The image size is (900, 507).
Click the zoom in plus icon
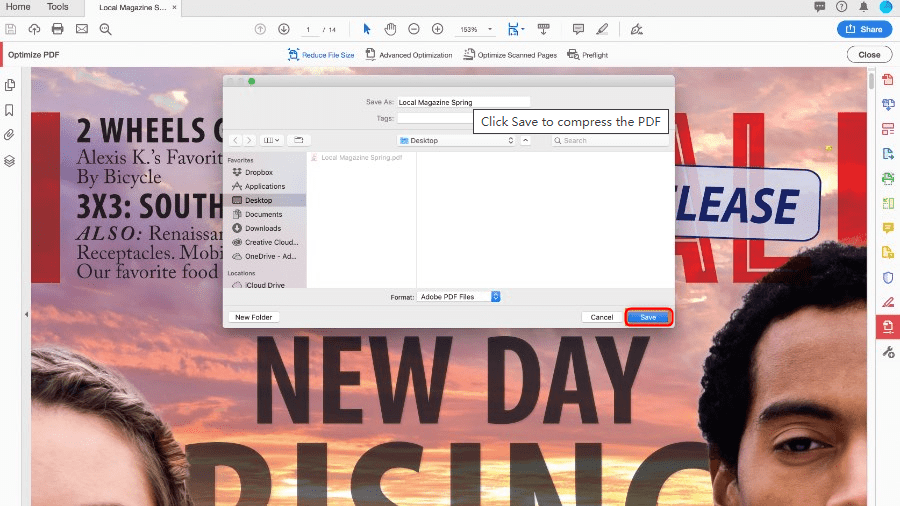pos(437,29)
